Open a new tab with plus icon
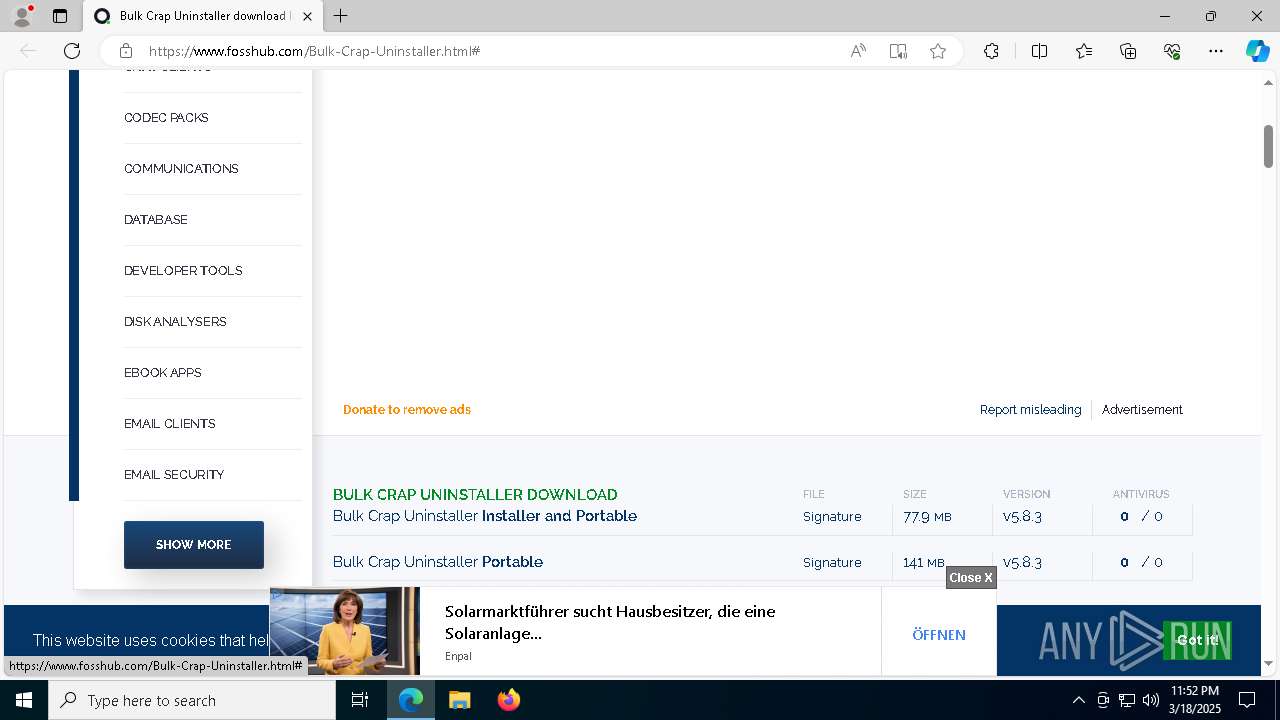 pyautogui.click(x=341, y=16)
